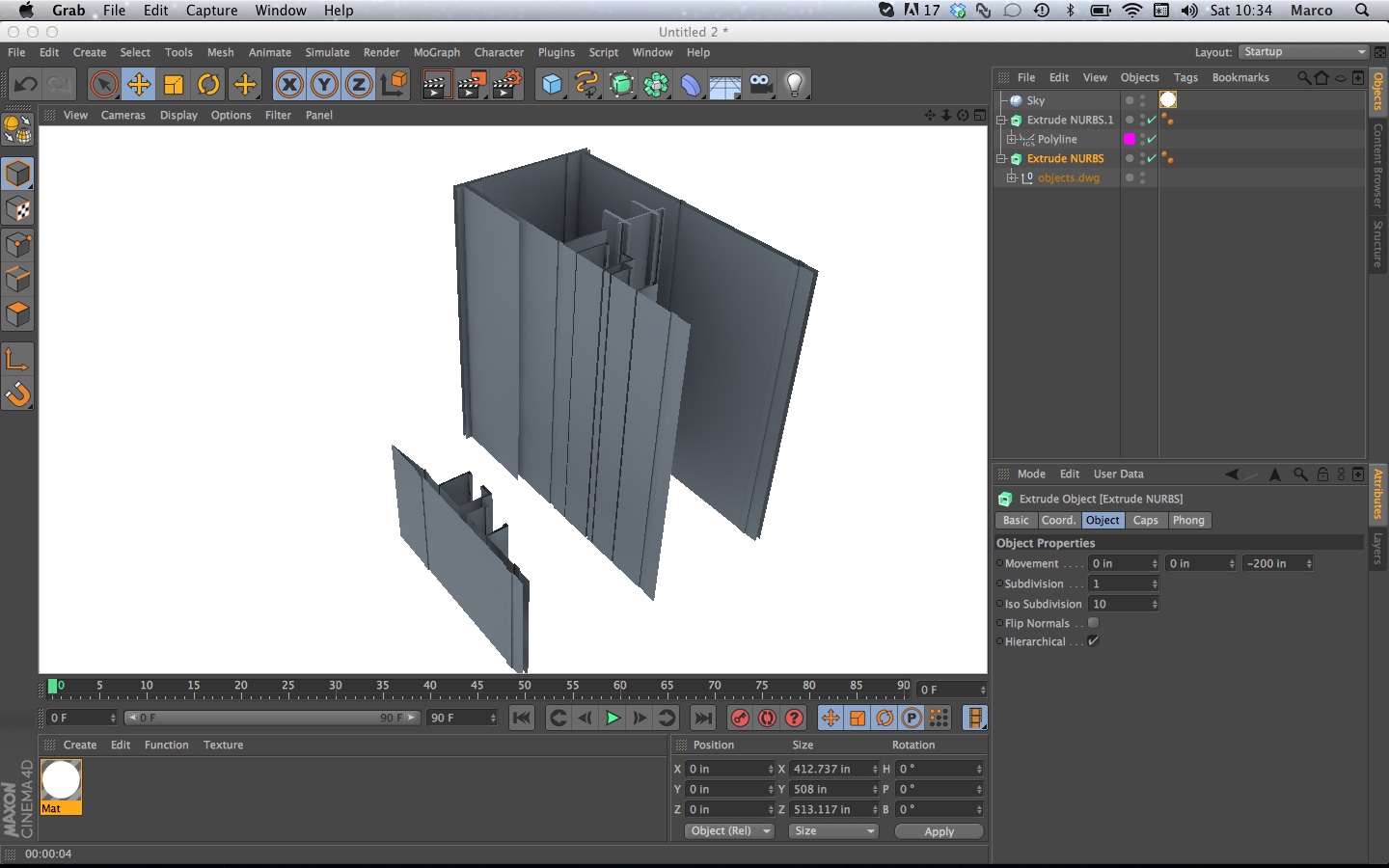Click the magenta Polyline layer color swatch
Screen dimensions: 1389x868
tap(1130, 139)
